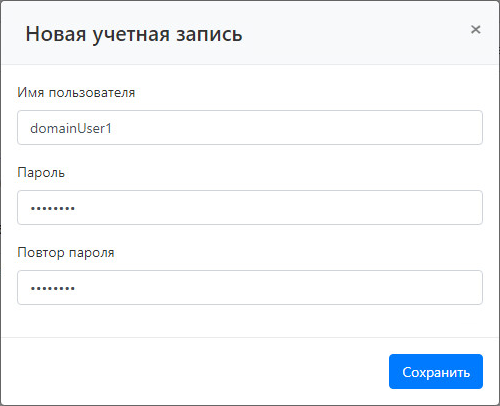Click the word пользователя in the username label
Screen dimensions: 500x406
pyautogui.click(x=92, y=93)
